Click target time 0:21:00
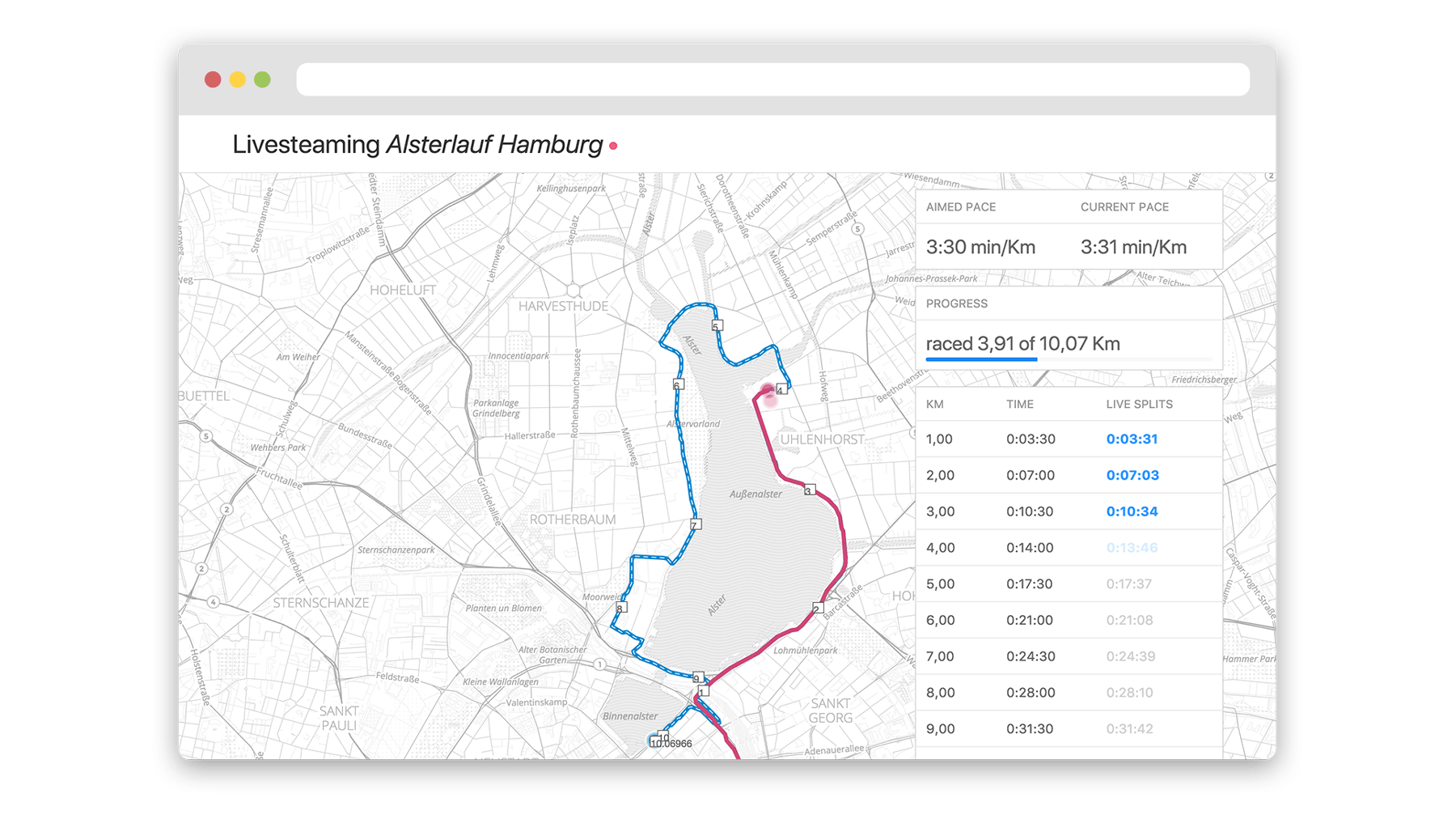Image resolution: width=1456 pixels, height=819 pixels. tap(1030, 620)
